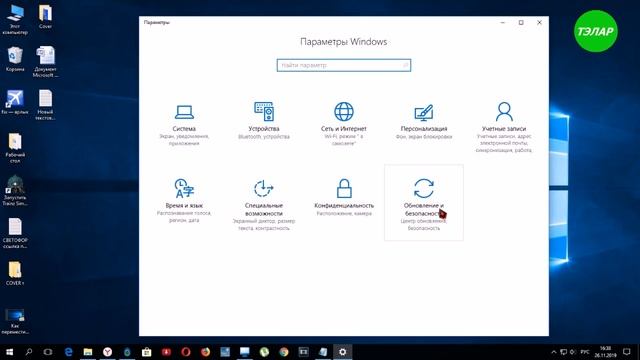Open the network tray icon
640x360 pixels.
click(x=563, y=352)
